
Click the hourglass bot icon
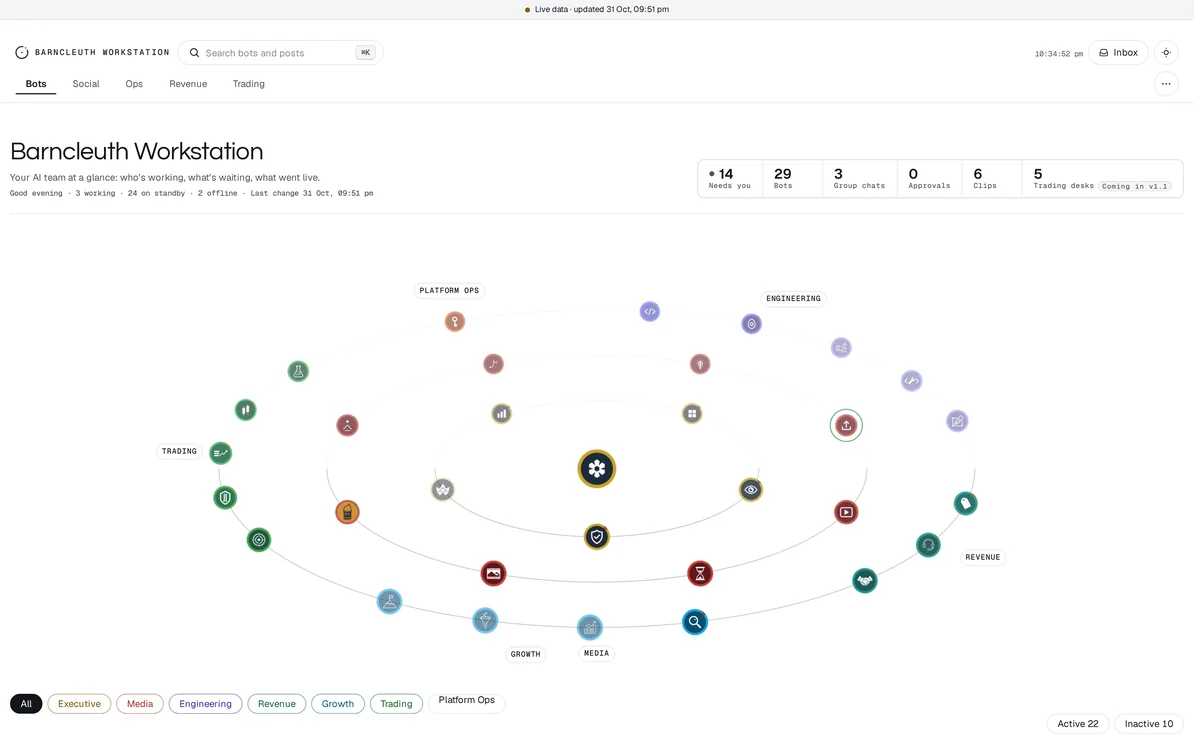[x=700, y=573]
